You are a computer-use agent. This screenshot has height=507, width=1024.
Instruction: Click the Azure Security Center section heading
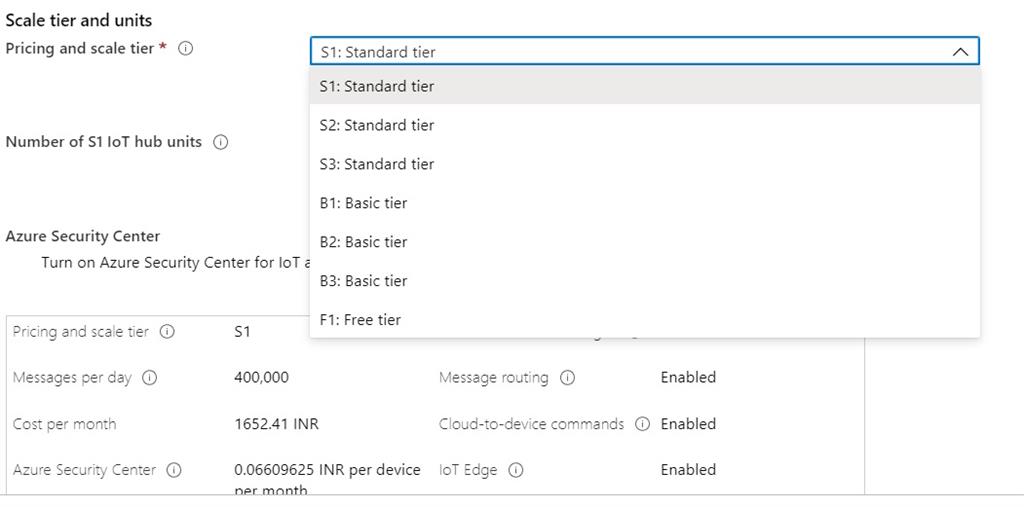point(83,236)
